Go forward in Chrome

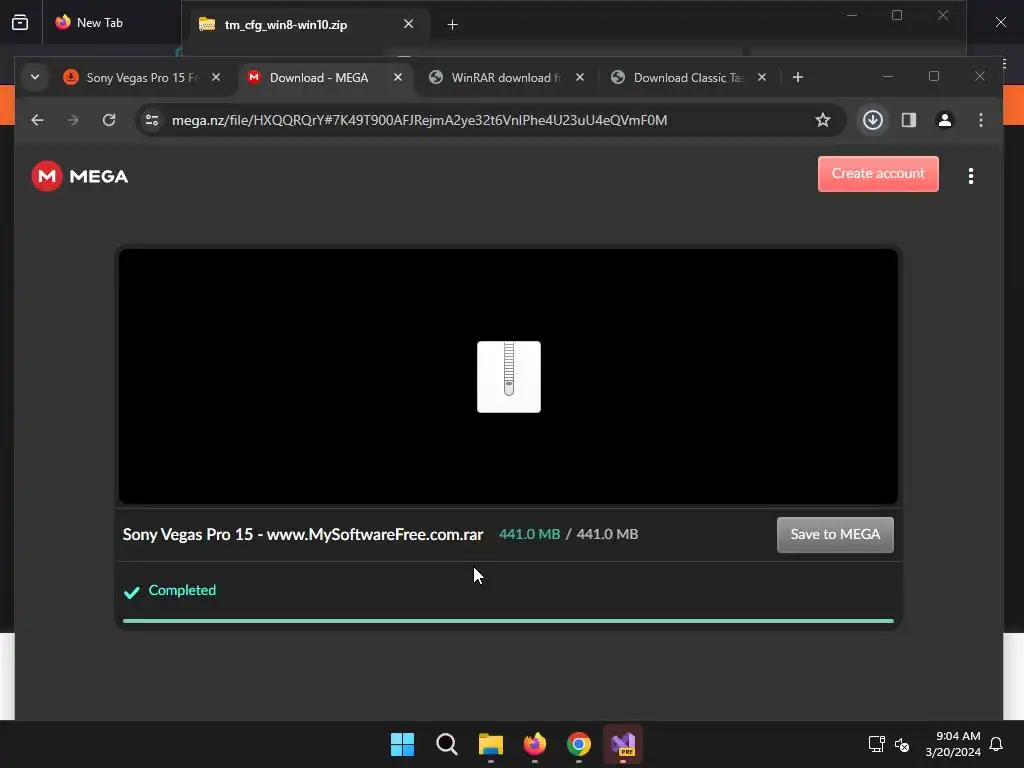73,120
